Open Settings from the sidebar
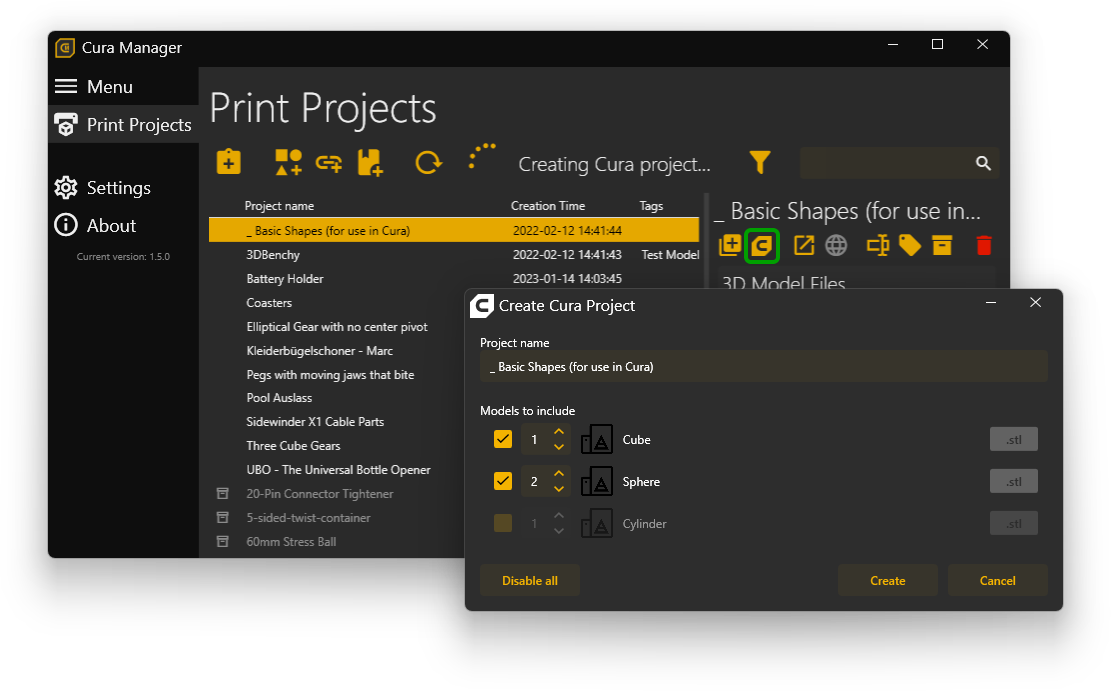 (x=103, y=188)
